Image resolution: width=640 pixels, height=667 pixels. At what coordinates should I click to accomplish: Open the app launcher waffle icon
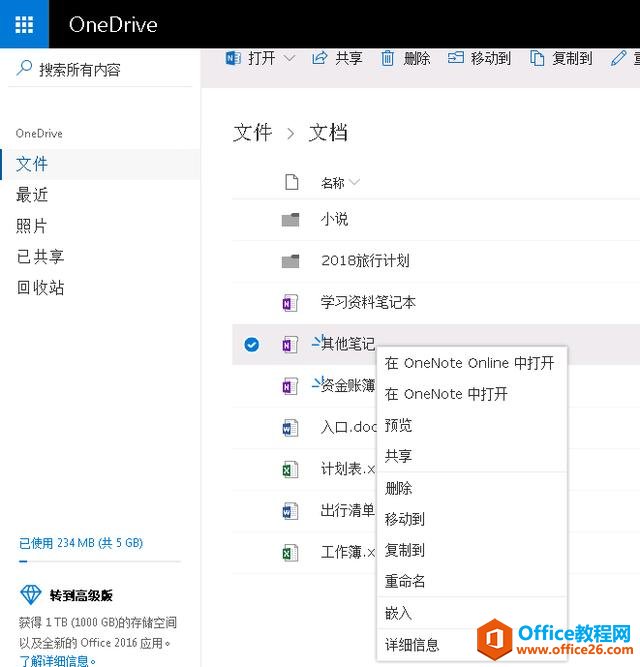click(24, 24)
